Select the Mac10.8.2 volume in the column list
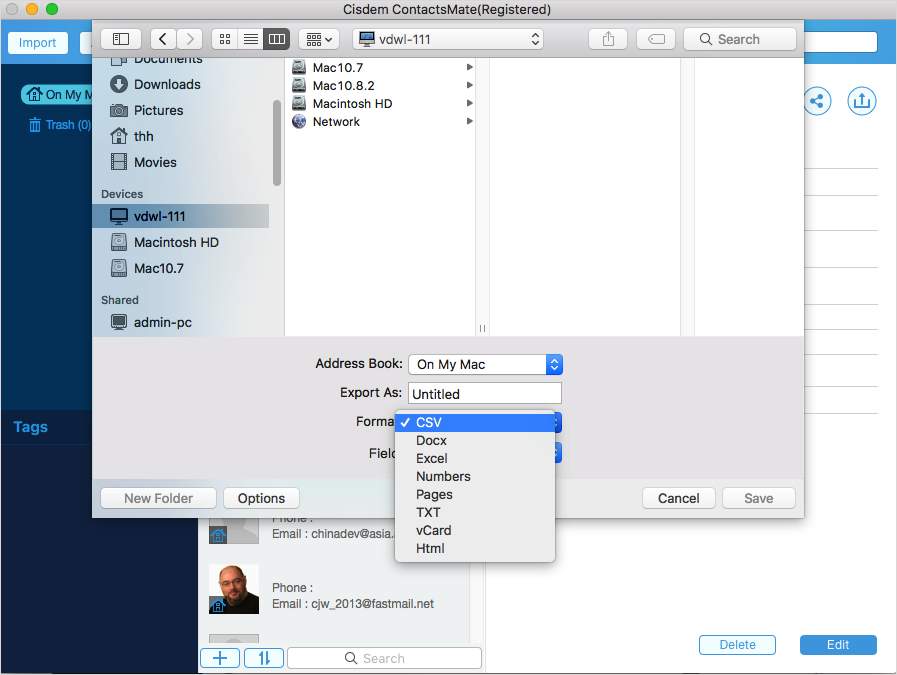The image size is (897, 675). click(x=382, y=85)
